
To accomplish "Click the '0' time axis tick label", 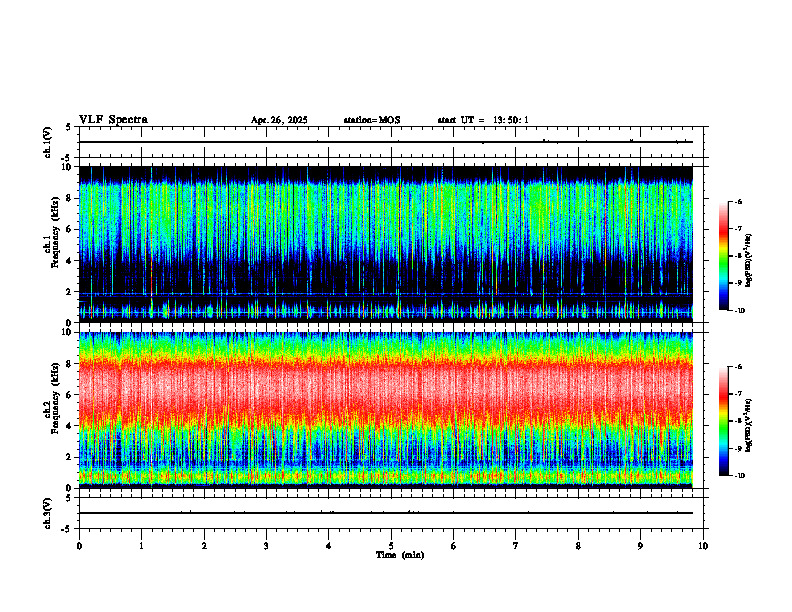I will tap(79, 546).
